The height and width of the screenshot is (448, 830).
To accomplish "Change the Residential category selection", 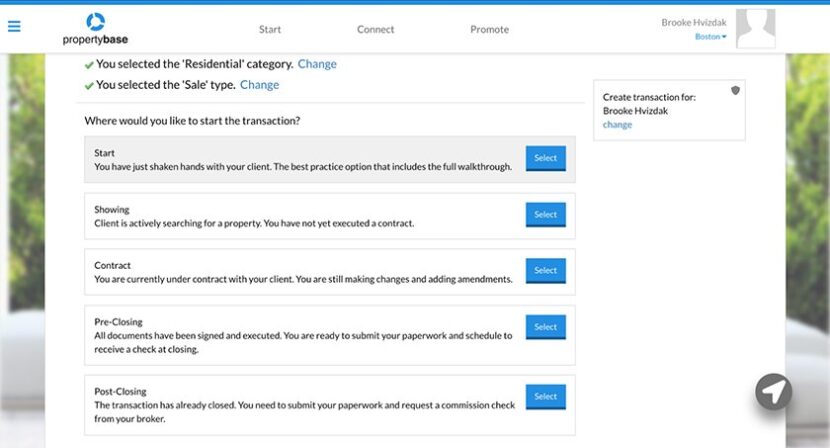I will tap(317, 64).
